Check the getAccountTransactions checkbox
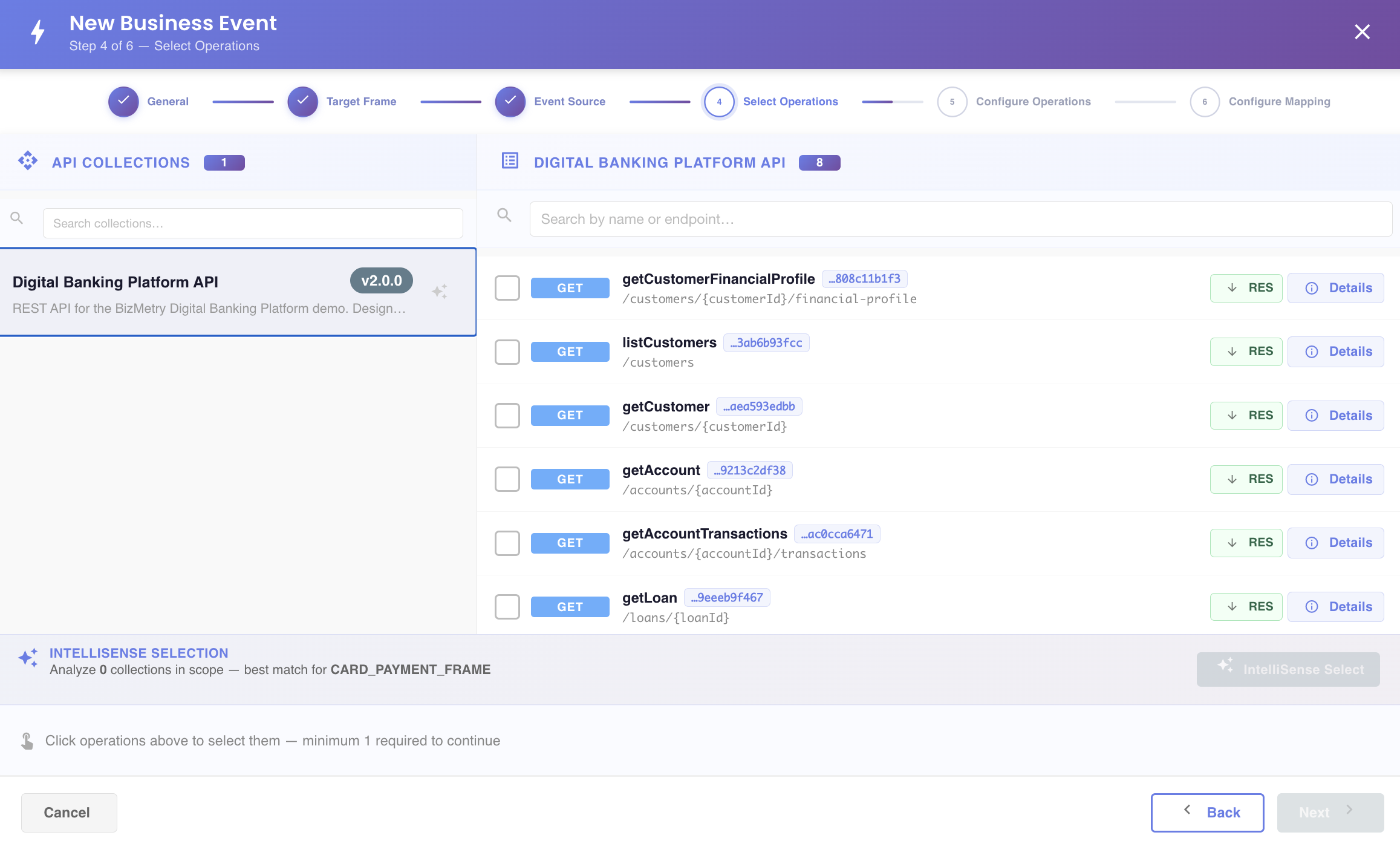Screen dimensions: 1400x841 [507, 543]
